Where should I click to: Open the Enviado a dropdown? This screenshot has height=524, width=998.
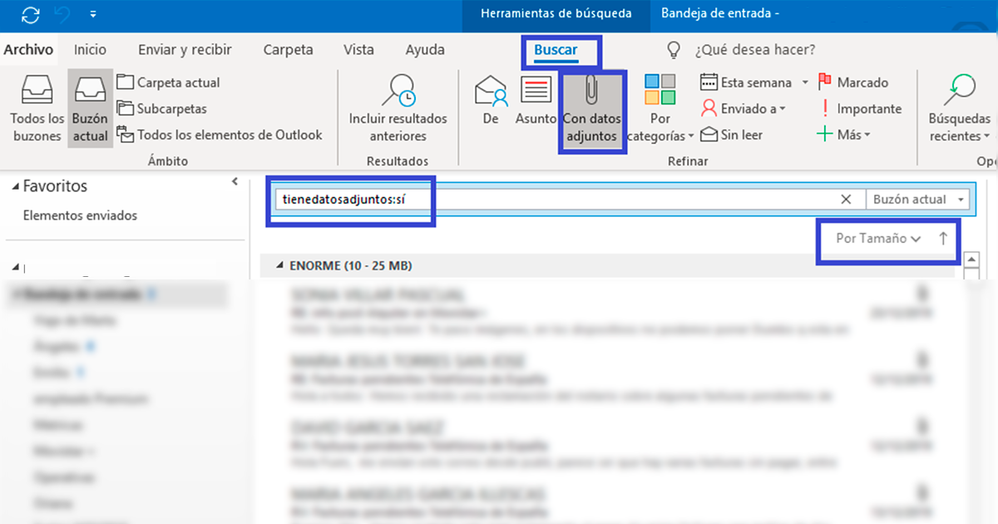click(x=743, y=108)
